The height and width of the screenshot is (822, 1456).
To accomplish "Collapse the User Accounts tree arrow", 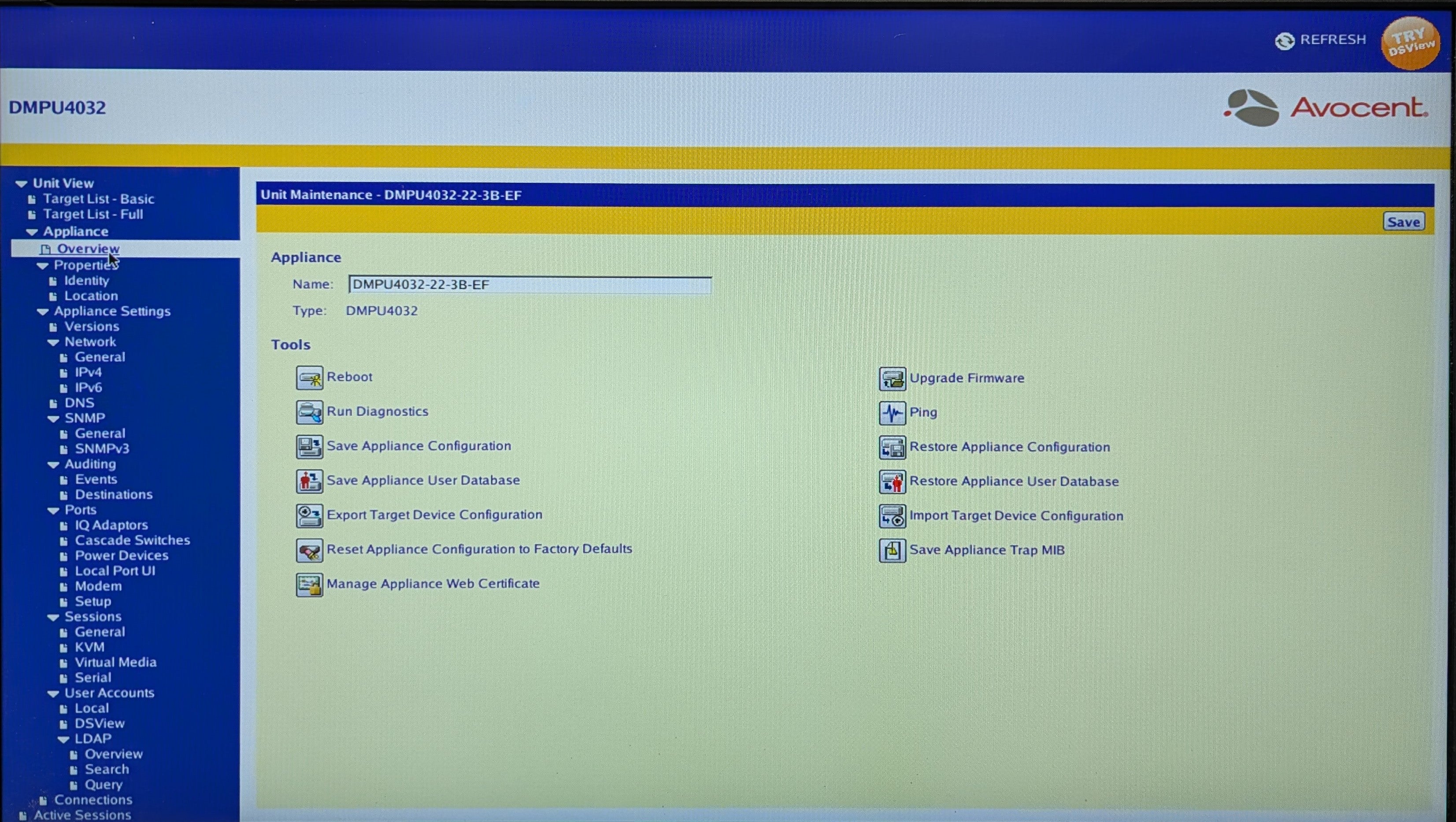I will click(53, 694).
